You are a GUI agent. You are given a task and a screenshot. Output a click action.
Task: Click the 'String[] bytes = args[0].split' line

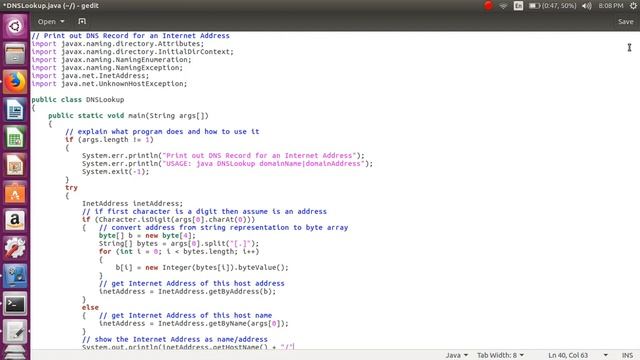coord(179,244)
